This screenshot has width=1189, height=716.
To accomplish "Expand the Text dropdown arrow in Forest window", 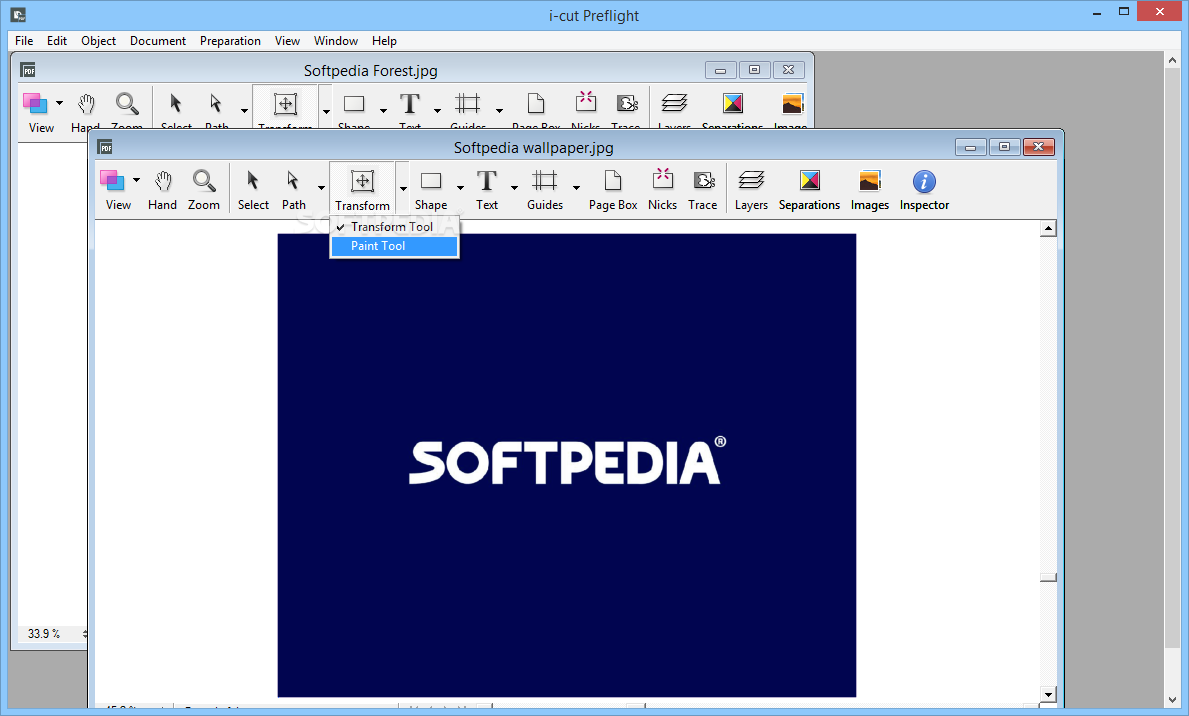I will 437,111.
